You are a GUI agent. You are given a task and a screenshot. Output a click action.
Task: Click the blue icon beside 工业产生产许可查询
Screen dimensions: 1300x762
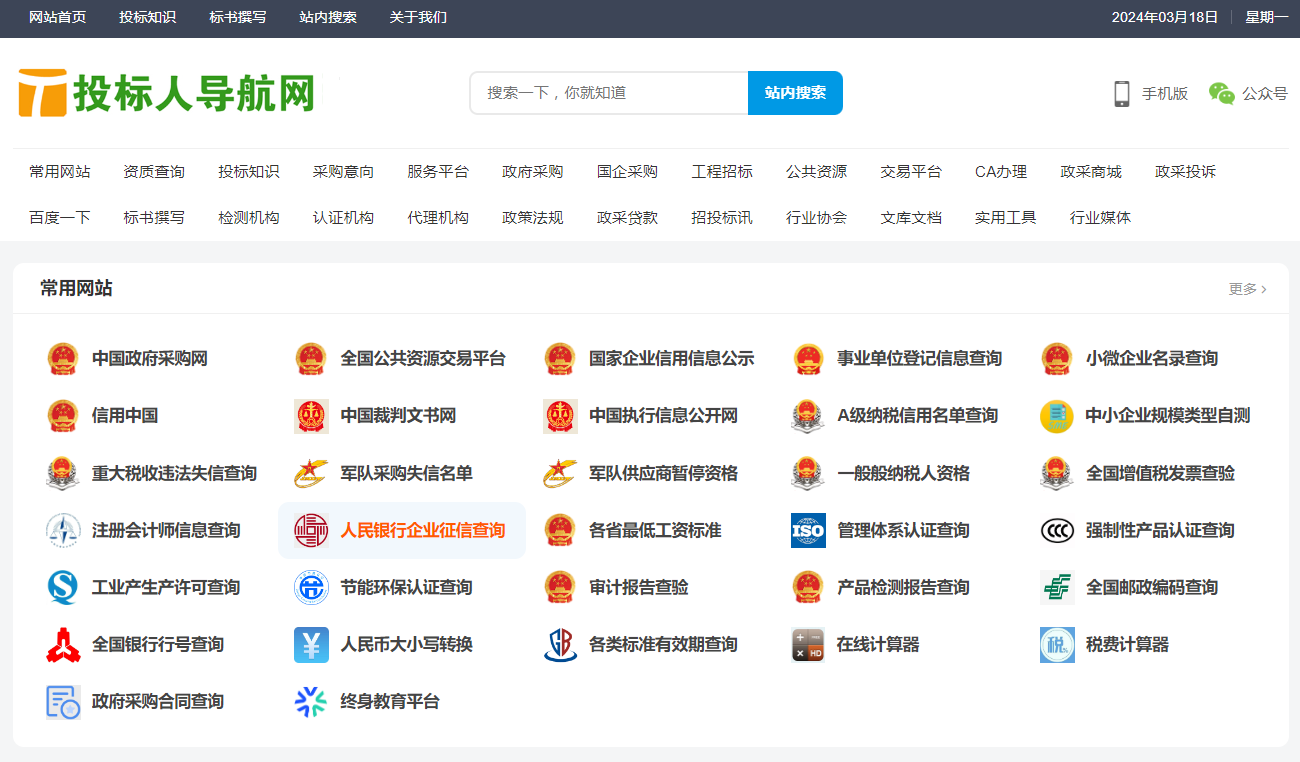coord(63,587)
